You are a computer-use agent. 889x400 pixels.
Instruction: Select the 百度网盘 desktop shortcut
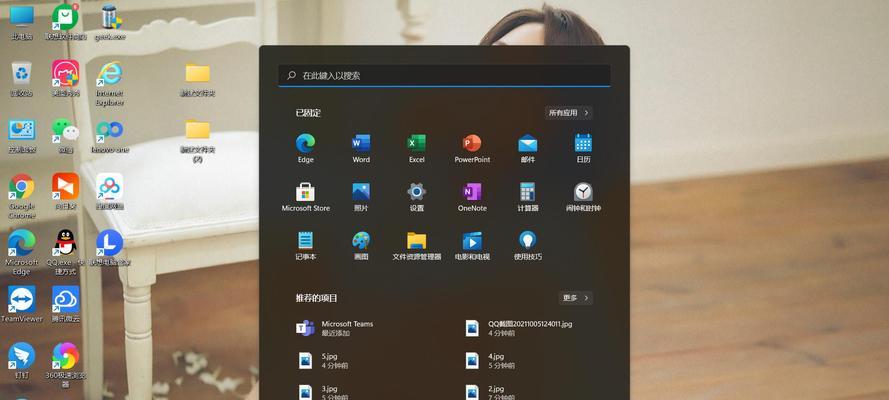point(109,192)
